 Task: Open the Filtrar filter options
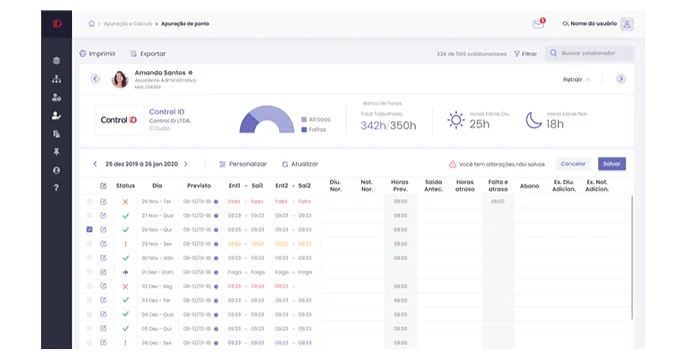point(525,54)
